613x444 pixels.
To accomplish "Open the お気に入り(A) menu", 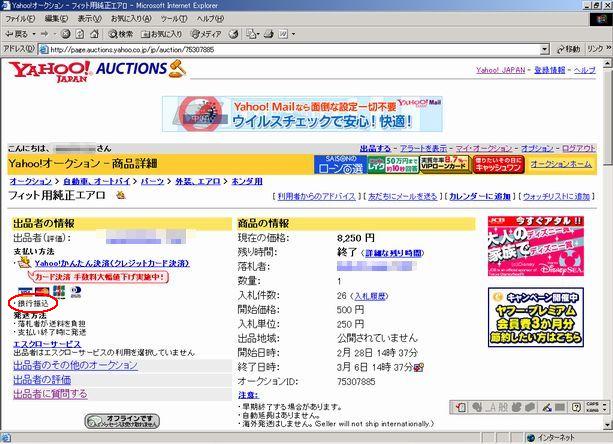I will [x=131, y=18].
